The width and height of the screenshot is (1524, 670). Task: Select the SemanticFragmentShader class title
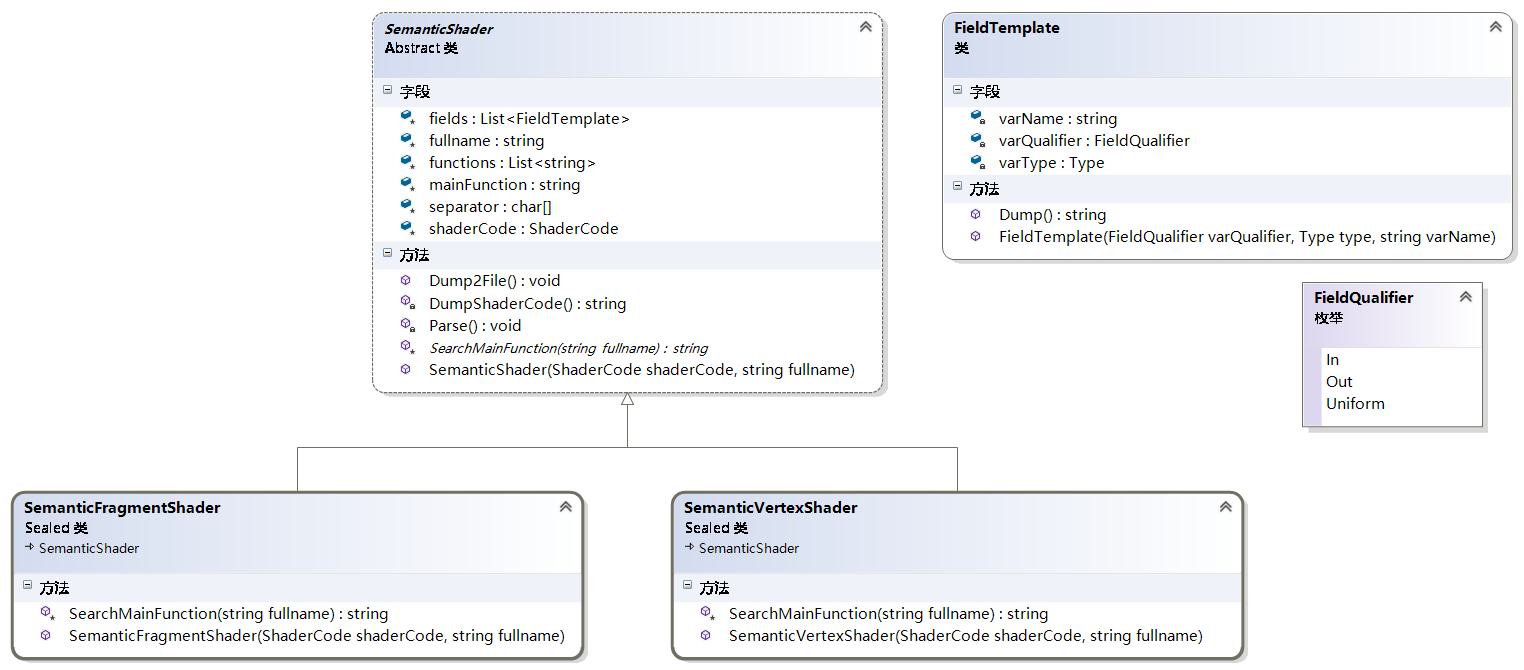122,508
